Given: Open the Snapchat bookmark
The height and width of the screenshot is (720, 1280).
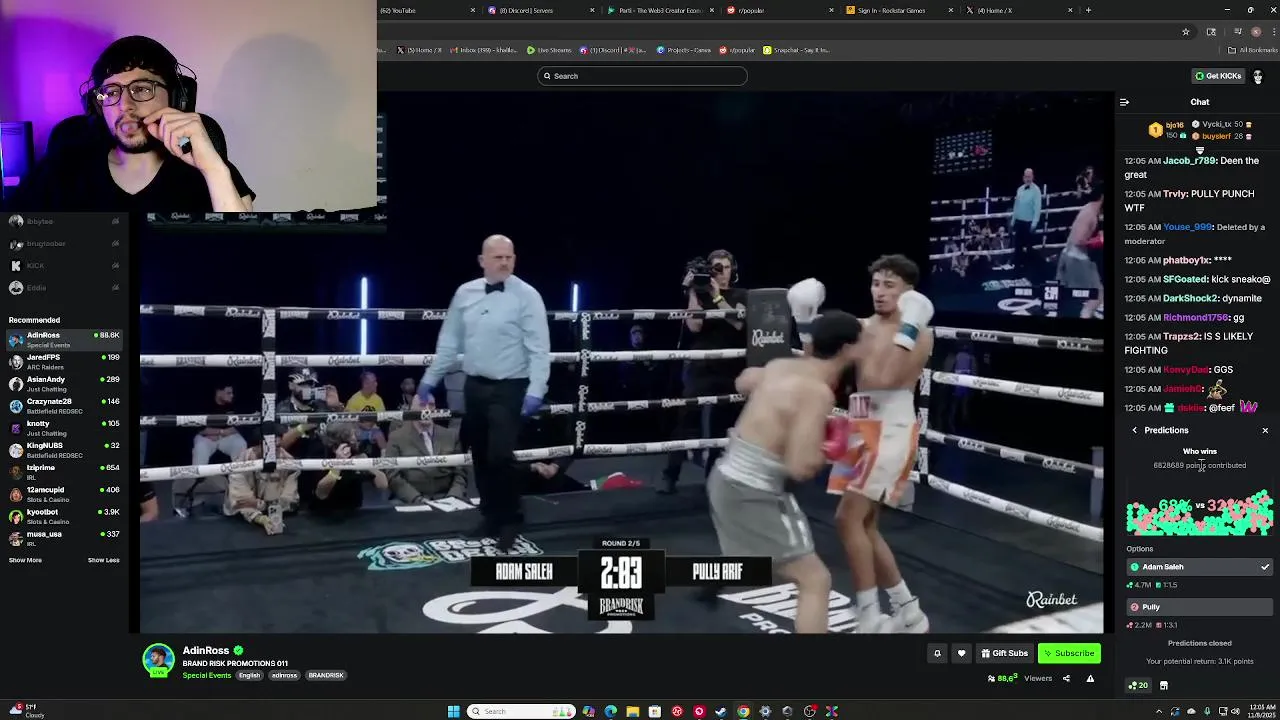Looking at the screenshot, I should [x=797, y=50].
